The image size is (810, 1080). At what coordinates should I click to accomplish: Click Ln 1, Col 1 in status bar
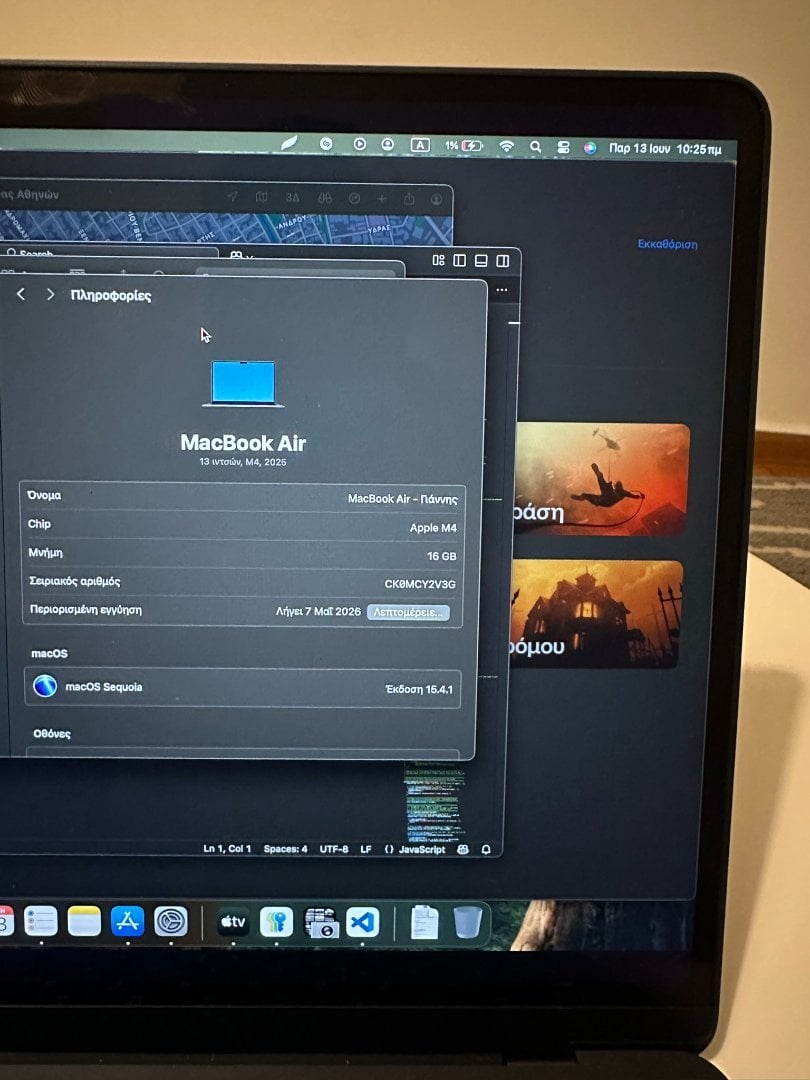[227, 849]
